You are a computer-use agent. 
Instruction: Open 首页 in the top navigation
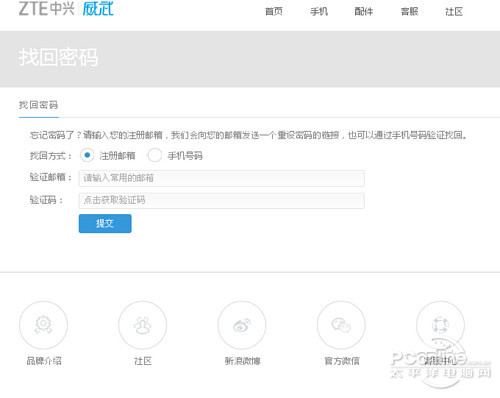(274, 12)
